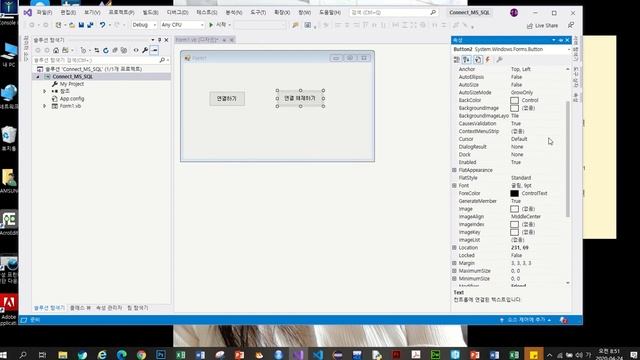Click Collapse All icon in Solution Explorer
This screenshot has height=360, width=640.
click(115, 50)
